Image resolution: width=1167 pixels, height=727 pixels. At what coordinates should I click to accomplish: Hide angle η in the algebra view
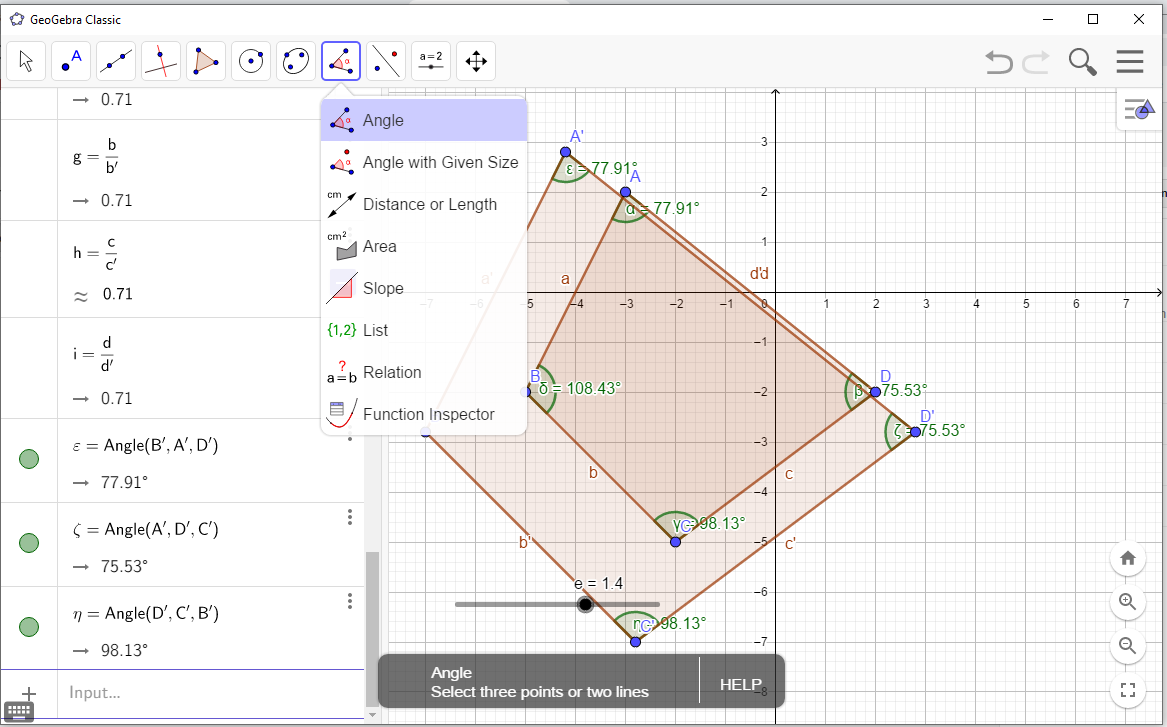[28, 627]
